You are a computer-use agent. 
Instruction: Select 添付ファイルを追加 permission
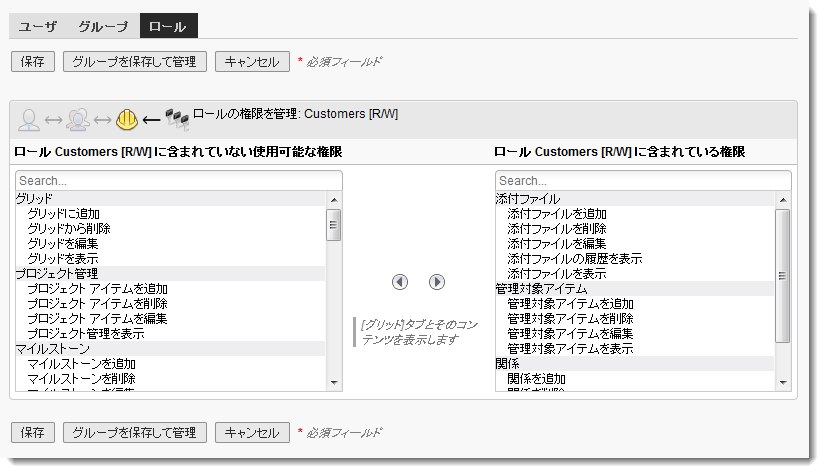click(635, 214)
